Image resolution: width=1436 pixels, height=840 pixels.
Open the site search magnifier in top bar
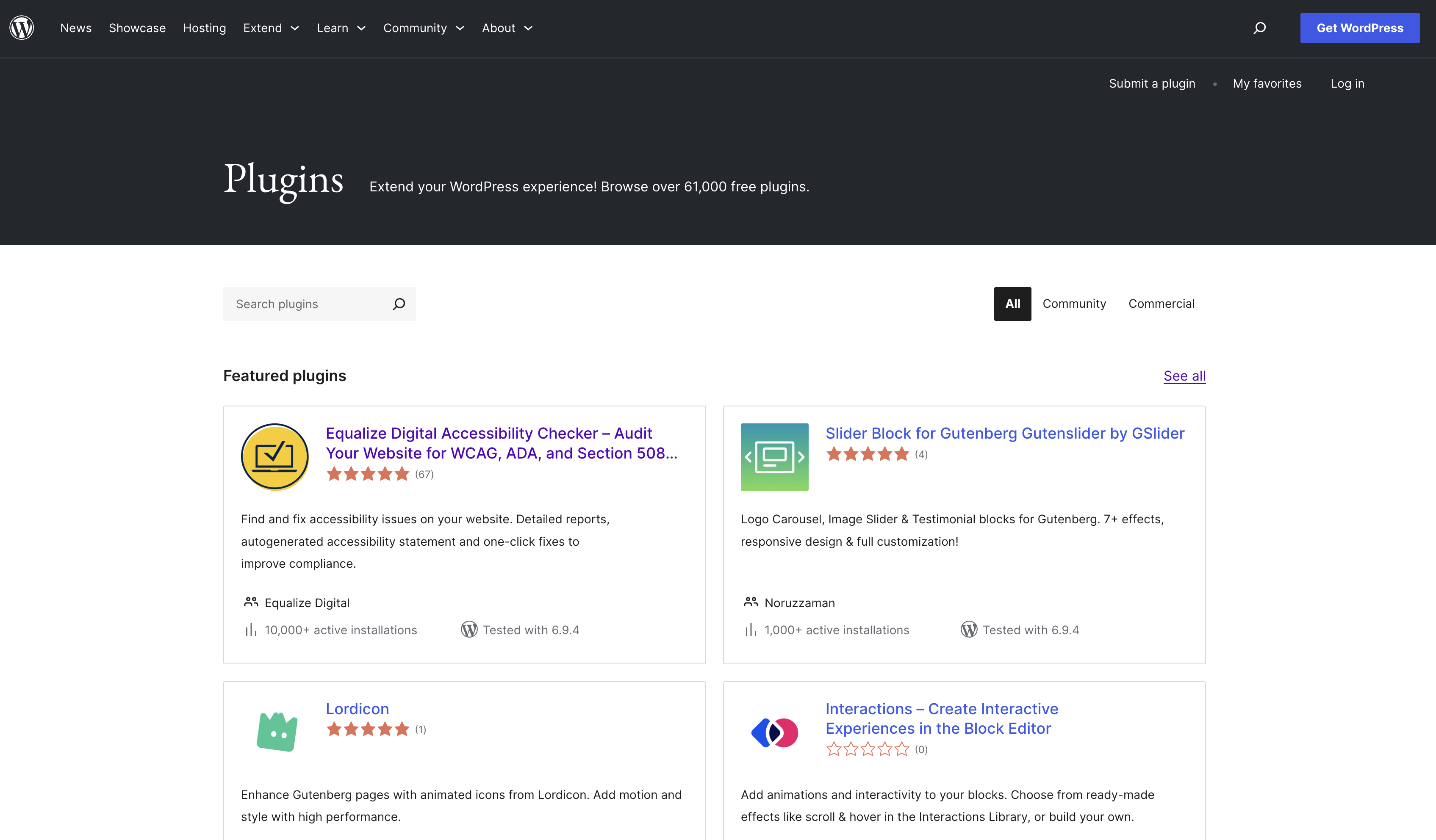click(x=1259, y=28)
